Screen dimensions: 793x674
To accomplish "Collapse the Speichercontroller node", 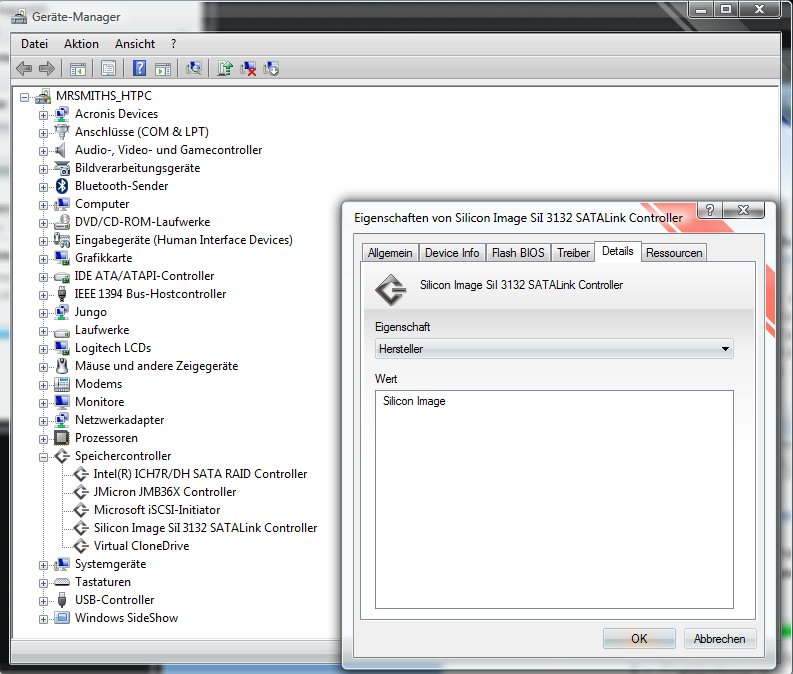I will [43, 457].
